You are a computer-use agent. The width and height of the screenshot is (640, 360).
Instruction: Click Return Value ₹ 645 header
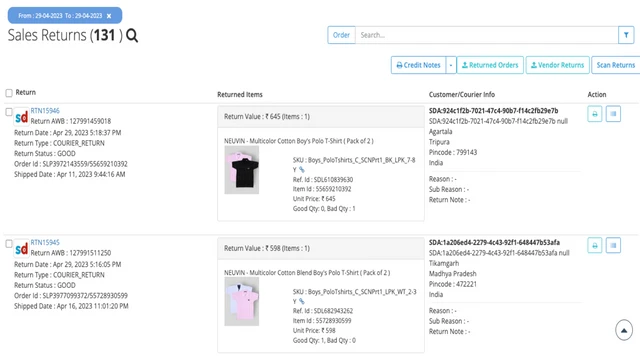267,117
